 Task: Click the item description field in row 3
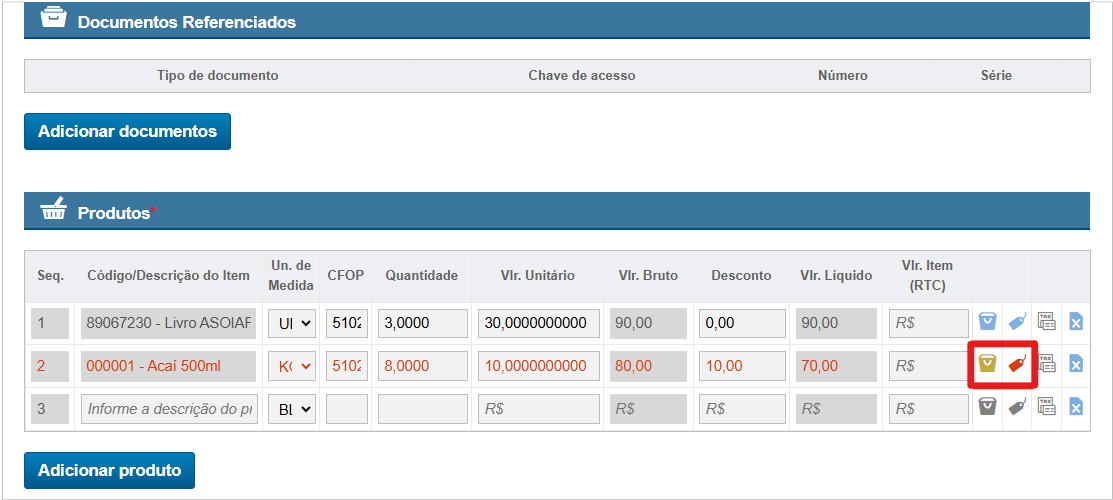pos(170,408)
